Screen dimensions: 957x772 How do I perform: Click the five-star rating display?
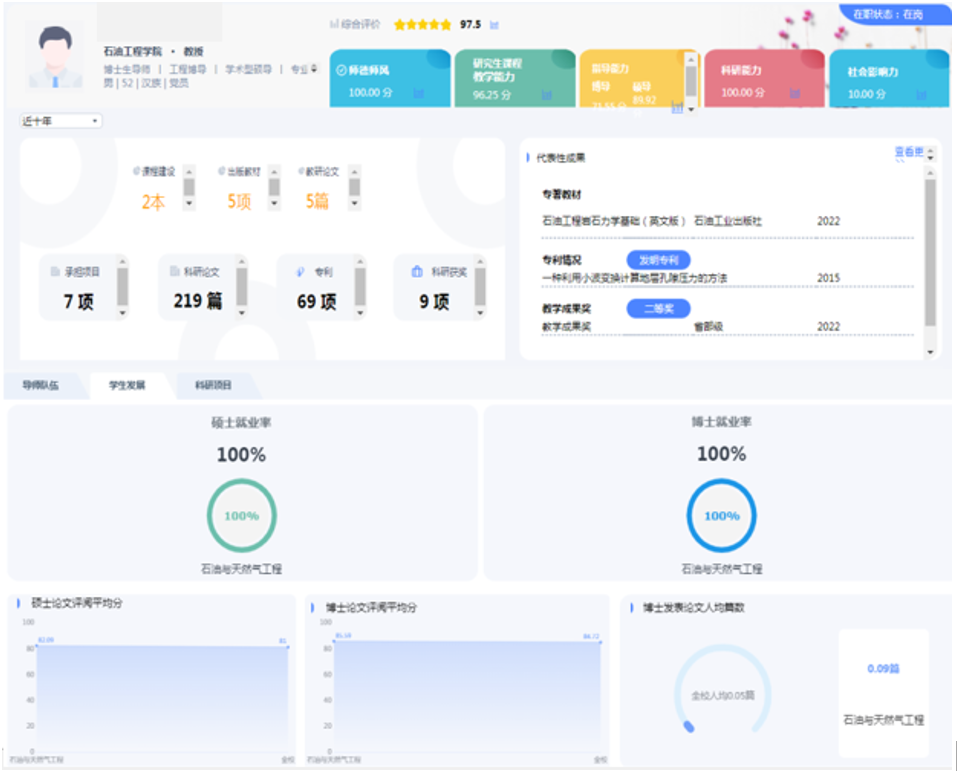tap(422, 25)
